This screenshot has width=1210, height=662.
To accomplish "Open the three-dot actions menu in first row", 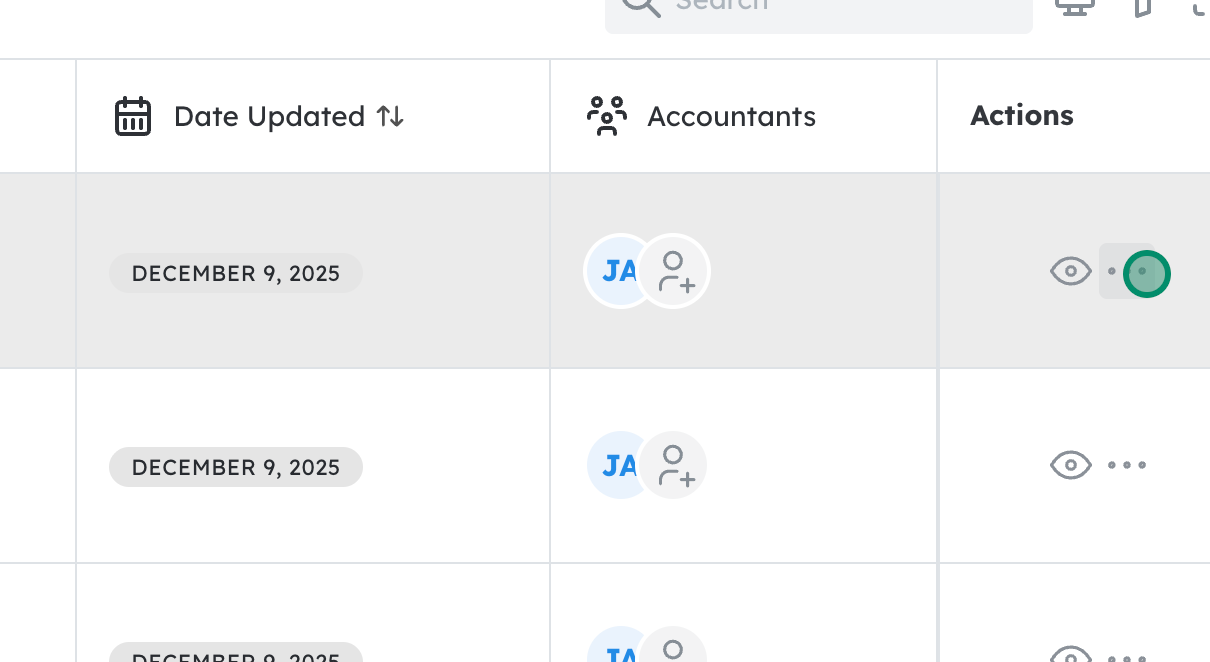I will tap(1128, 271).
